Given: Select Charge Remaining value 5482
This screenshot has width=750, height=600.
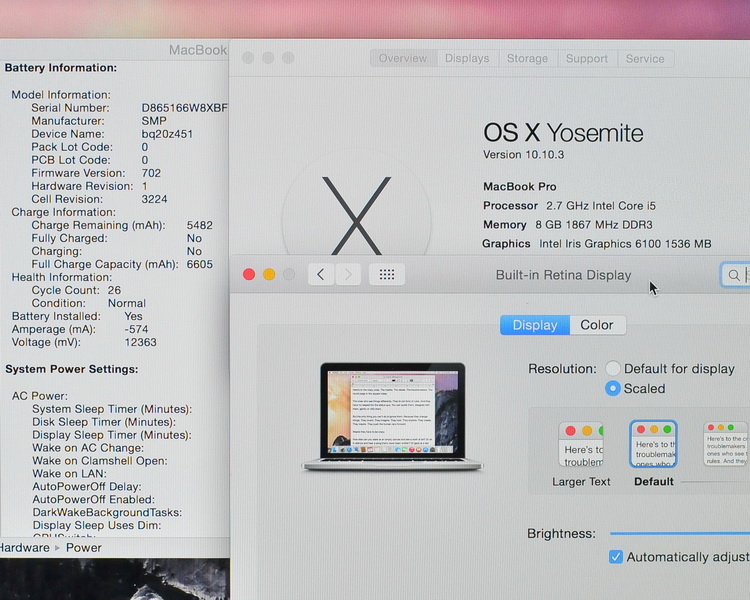Looking at the screenshot, I should (199, 225).
